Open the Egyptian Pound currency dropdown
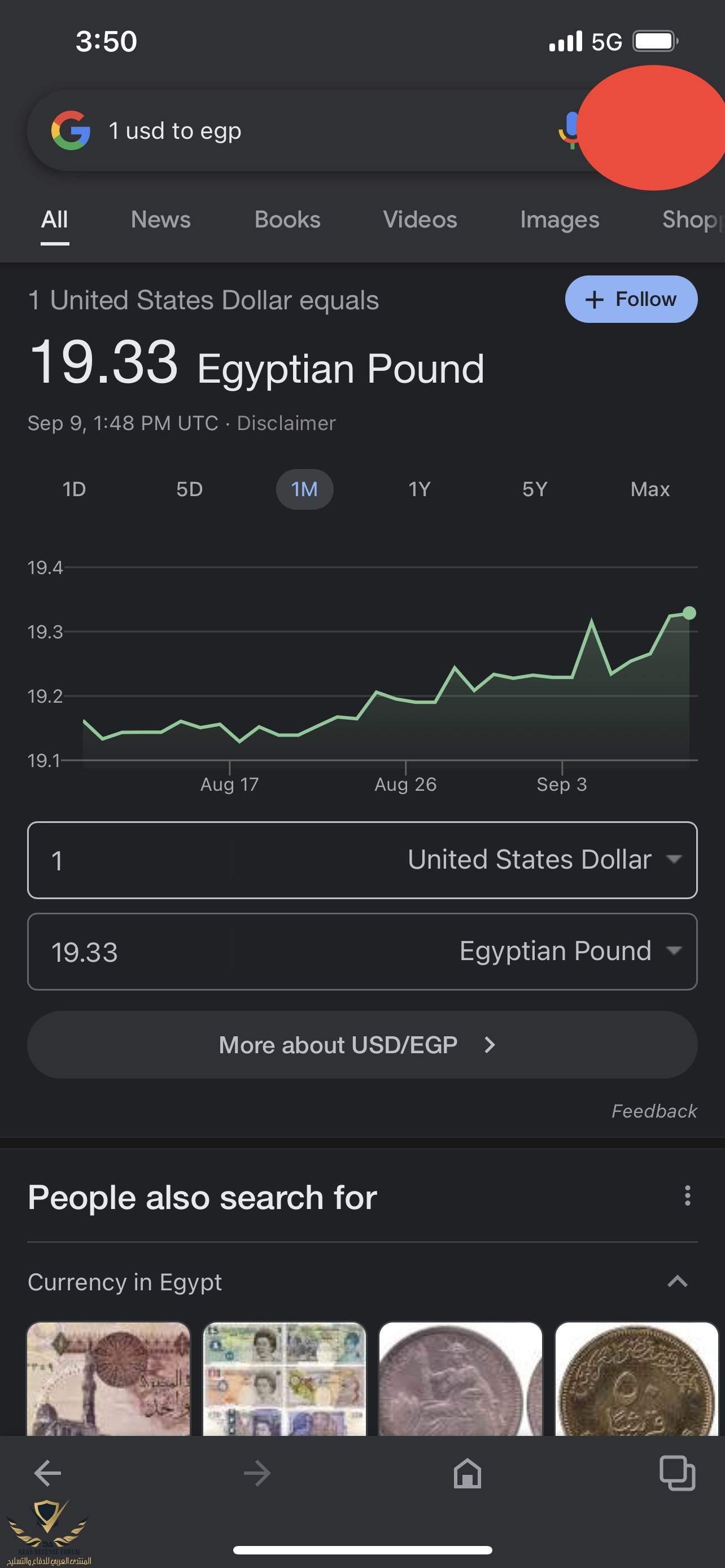725x1568 pixels. (569, 951)
